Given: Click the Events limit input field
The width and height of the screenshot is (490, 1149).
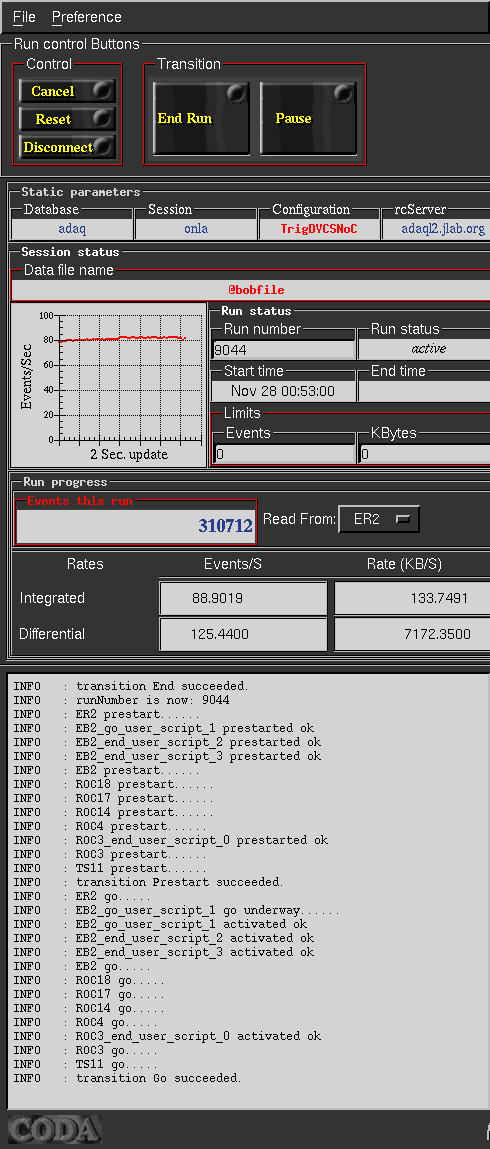Looking at the screenshot, I should click(x=284, y=454).
